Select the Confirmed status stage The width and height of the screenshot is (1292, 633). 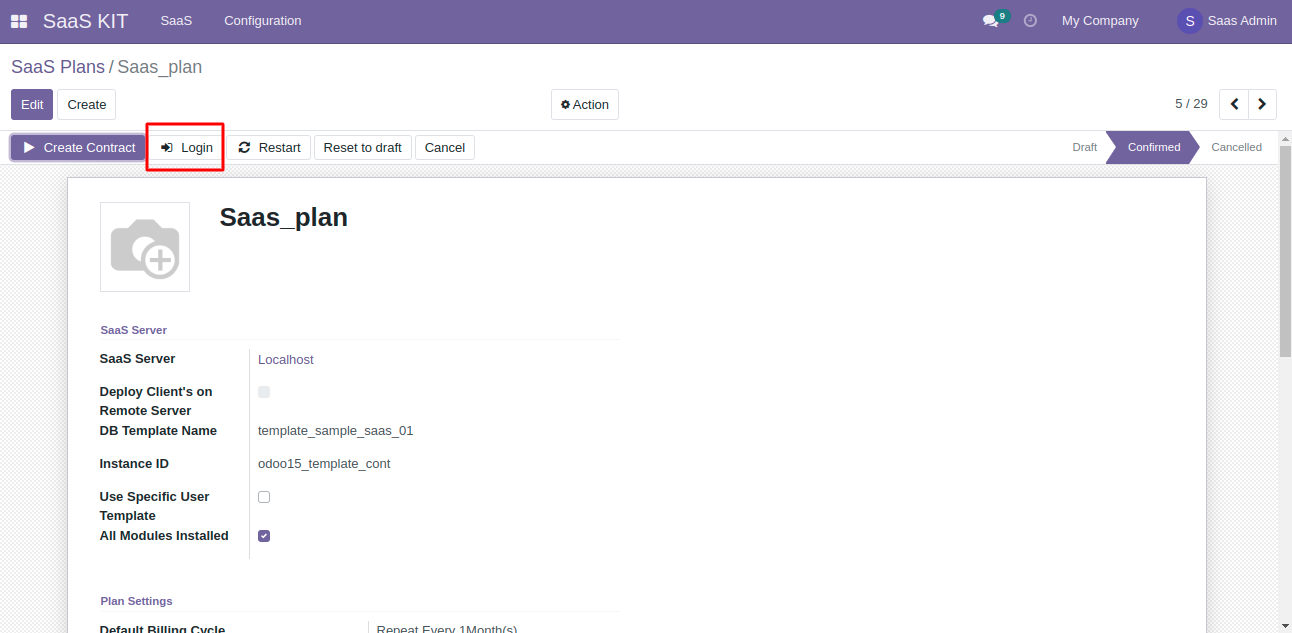(1154, 147)
